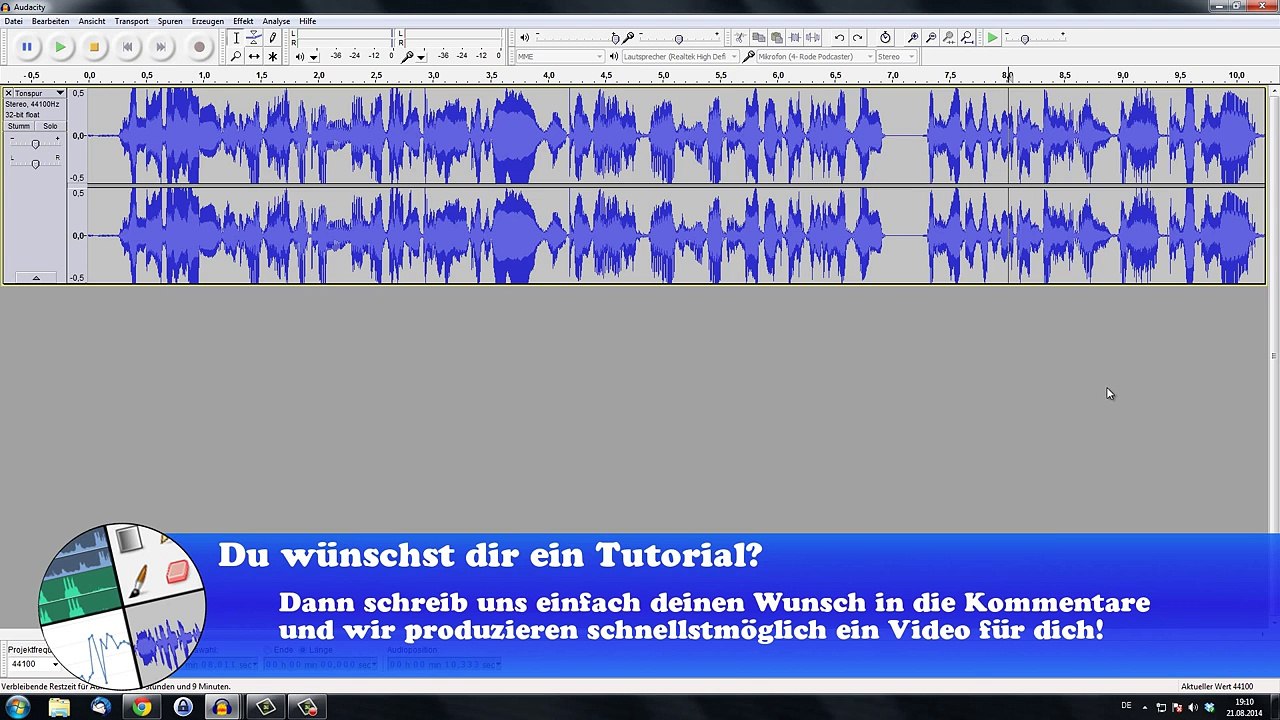
Task: Adjust the track gain slider
Action: click(x=35, y=144)
